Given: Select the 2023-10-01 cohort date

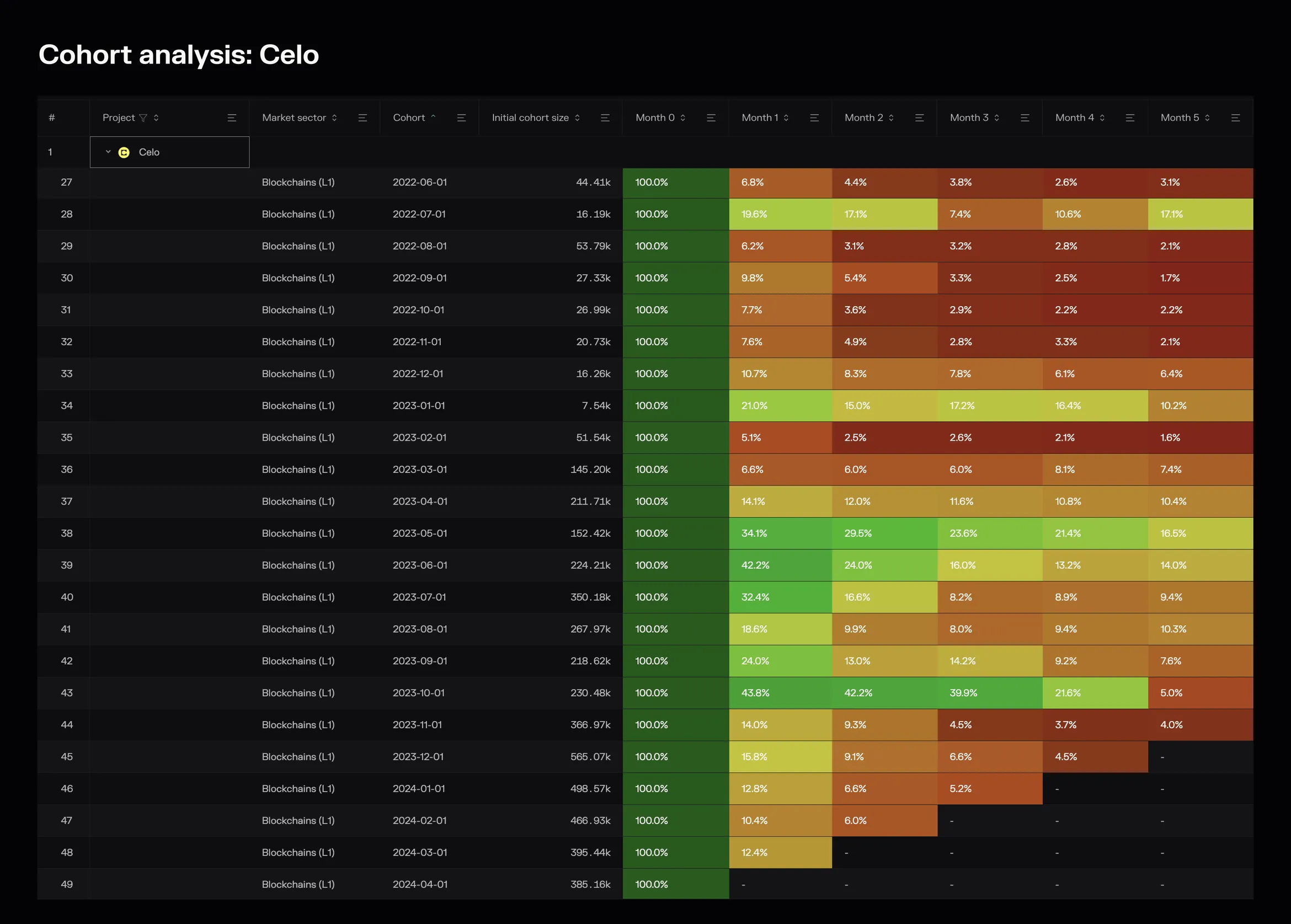Looking at the screenshot, I should click(x=419, y=693).
